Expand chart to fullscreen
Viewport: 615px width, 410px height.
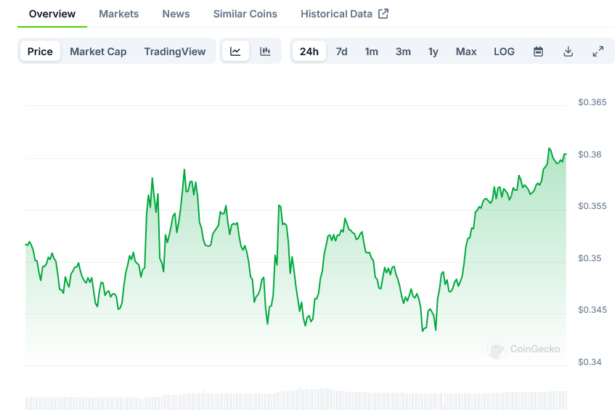click(598, 51)
